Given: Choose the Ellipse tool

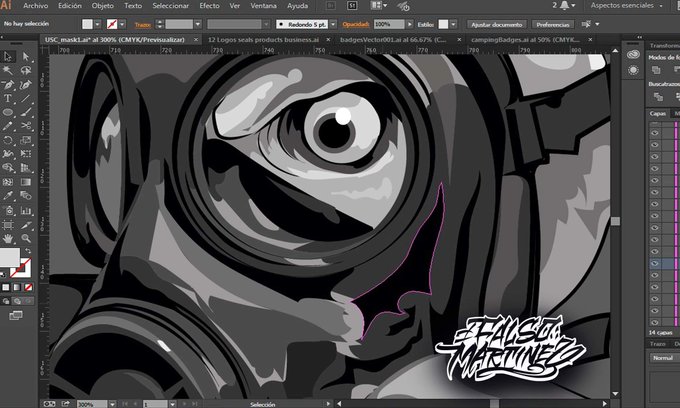Looking at the screenshot, I should tap(8, 112).
